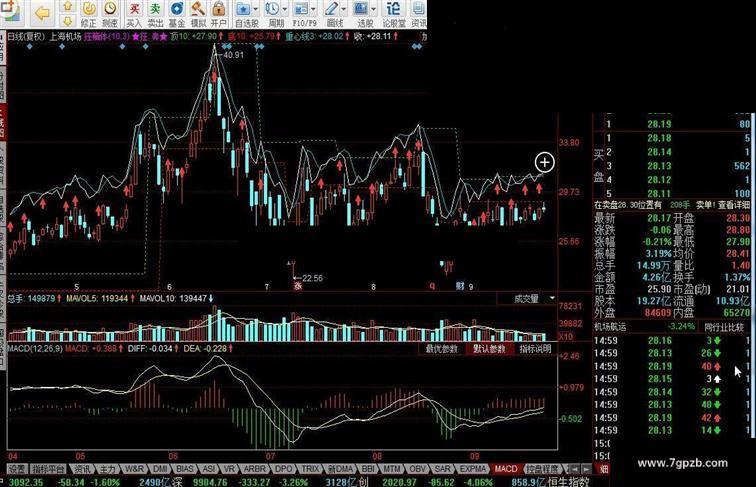Screen dimensions: 756x487
Task: Select the MTM indicator tab
Action: 392,469
